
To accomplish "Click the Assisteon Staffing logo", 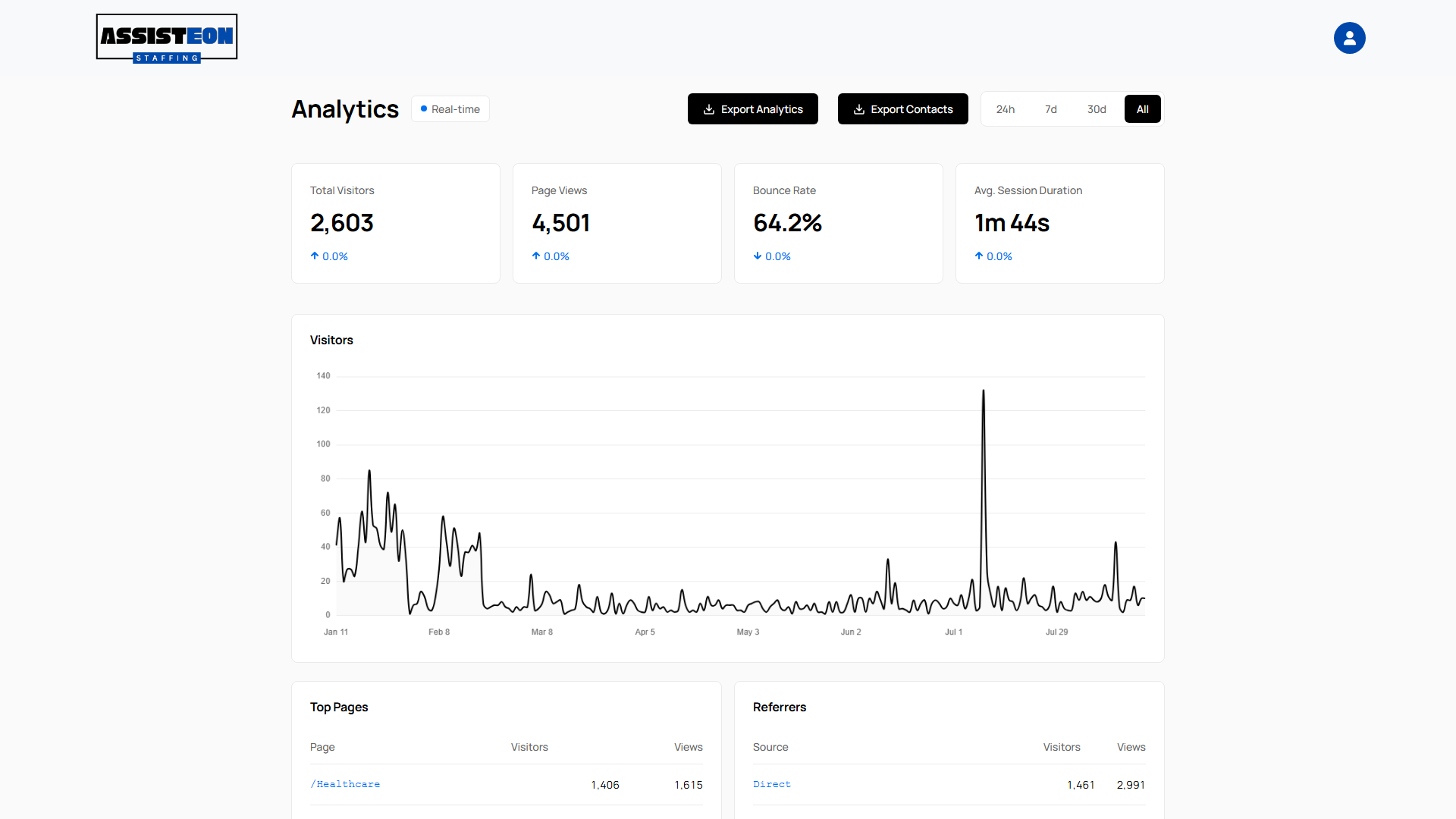I will click(167, 38).
